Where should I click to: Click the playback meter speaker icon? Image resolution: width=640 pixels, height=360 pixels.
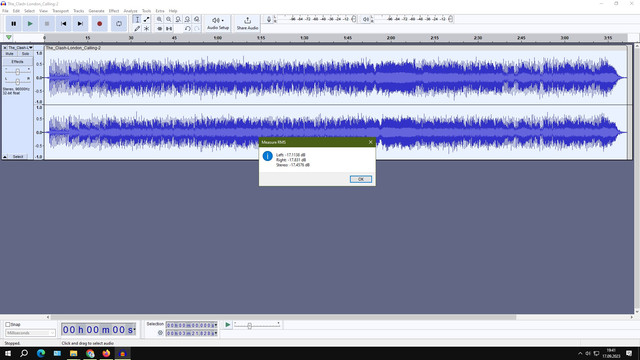tap(366, 19)
